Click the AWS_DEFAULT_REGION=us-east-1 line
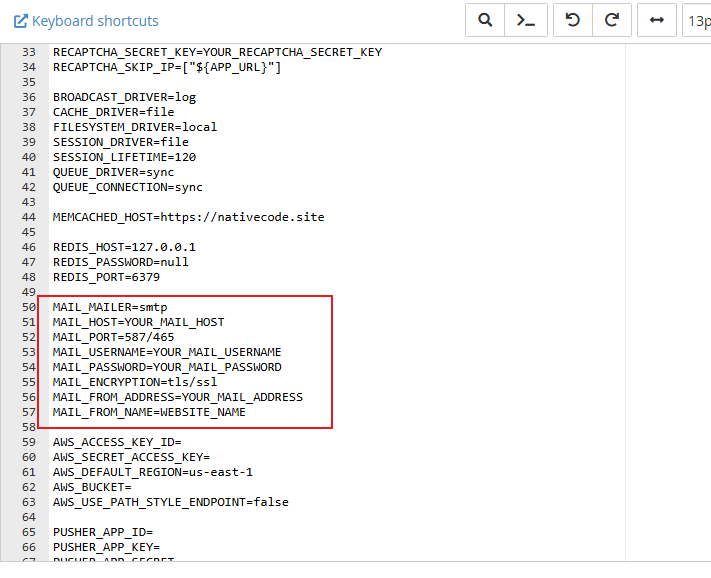This screenshot has width=711, height=578. click(153, 472)
